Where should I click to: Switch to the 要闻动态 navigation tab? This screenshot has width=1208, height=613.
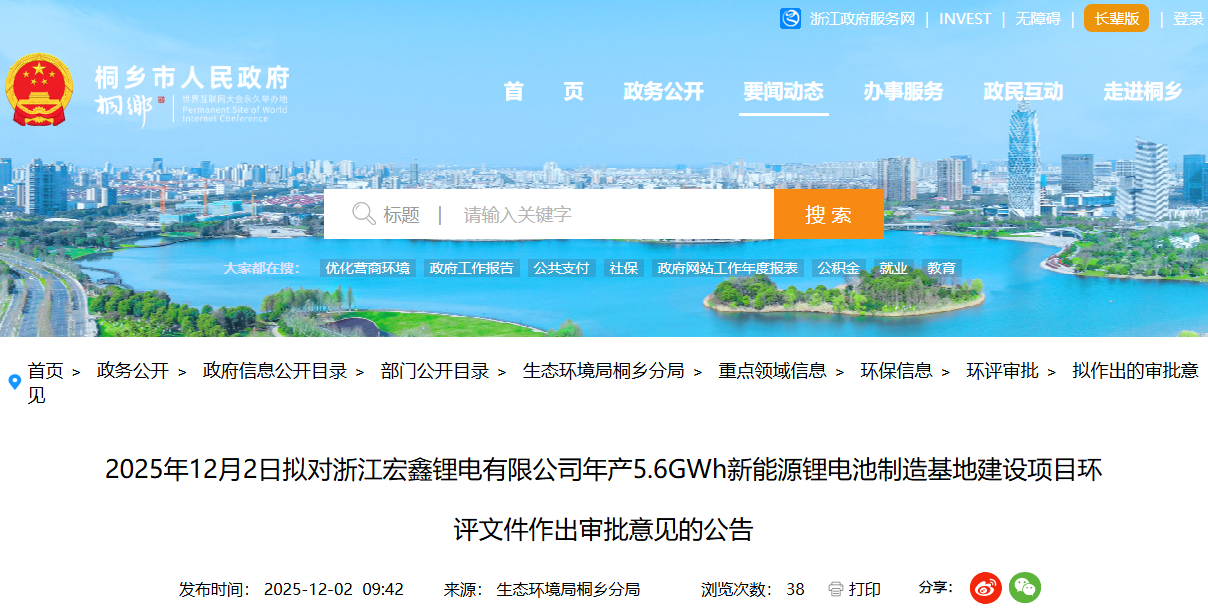784,91
